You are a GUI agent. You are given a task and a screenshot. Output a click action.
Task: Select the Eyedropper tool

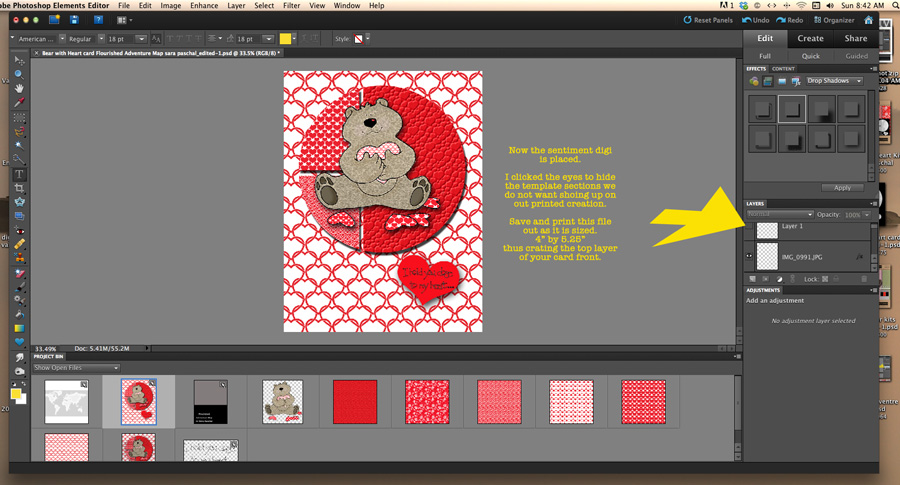[x=19, y=103]
